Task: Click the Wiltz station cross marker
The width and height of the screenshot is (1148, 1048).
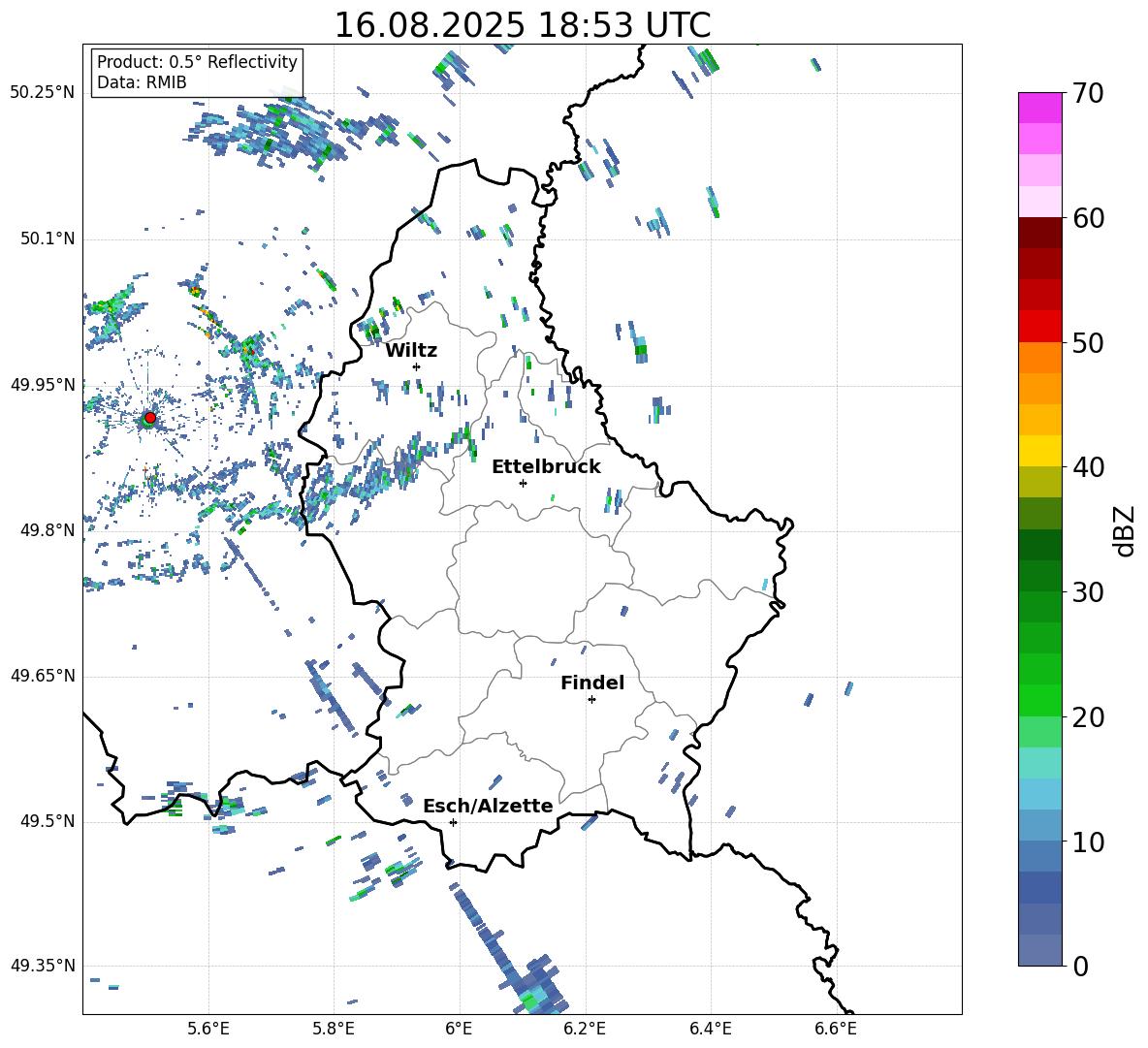Action: tap(417, 366)
